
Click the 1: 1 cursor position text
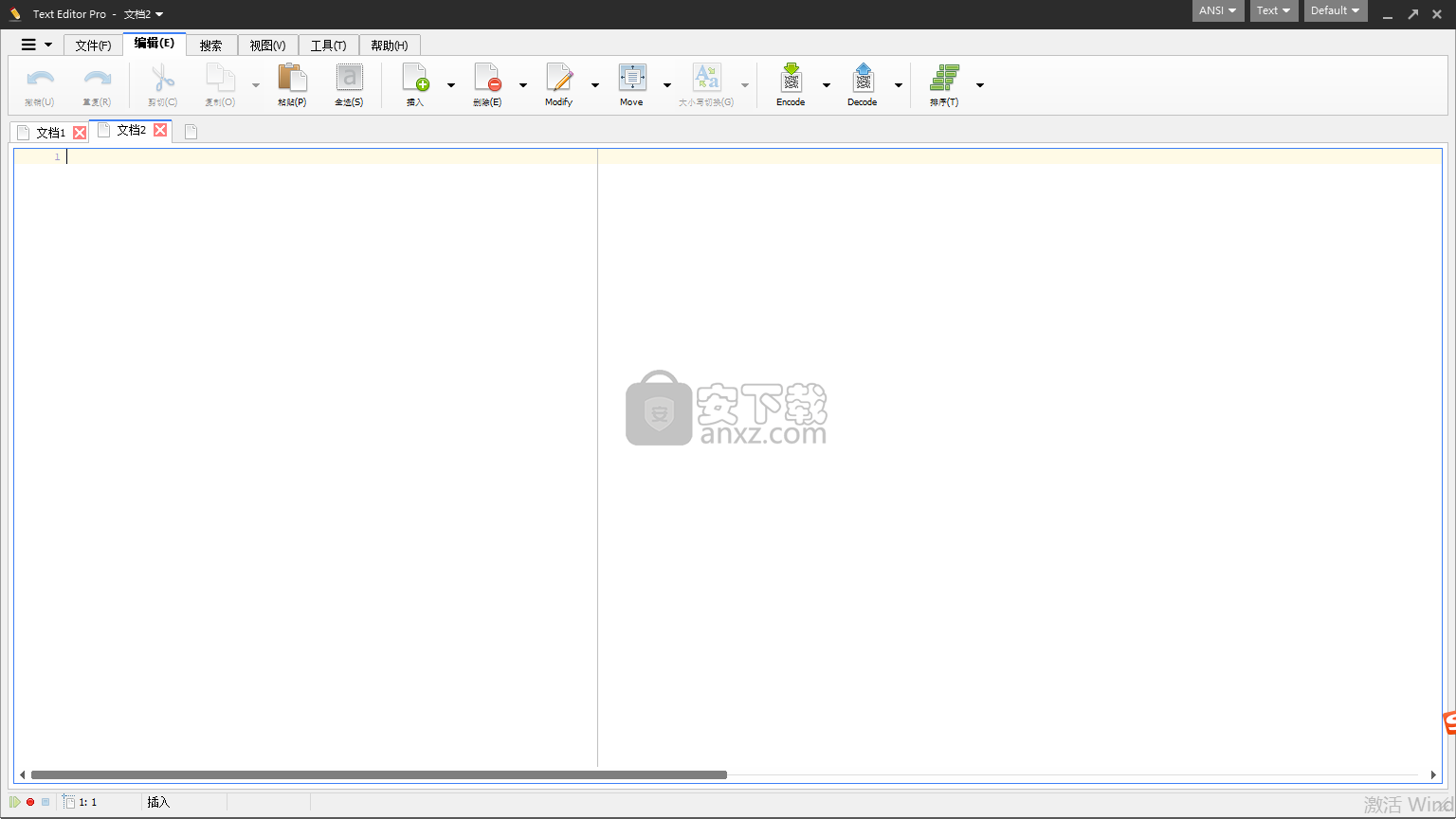pos(88,802)
